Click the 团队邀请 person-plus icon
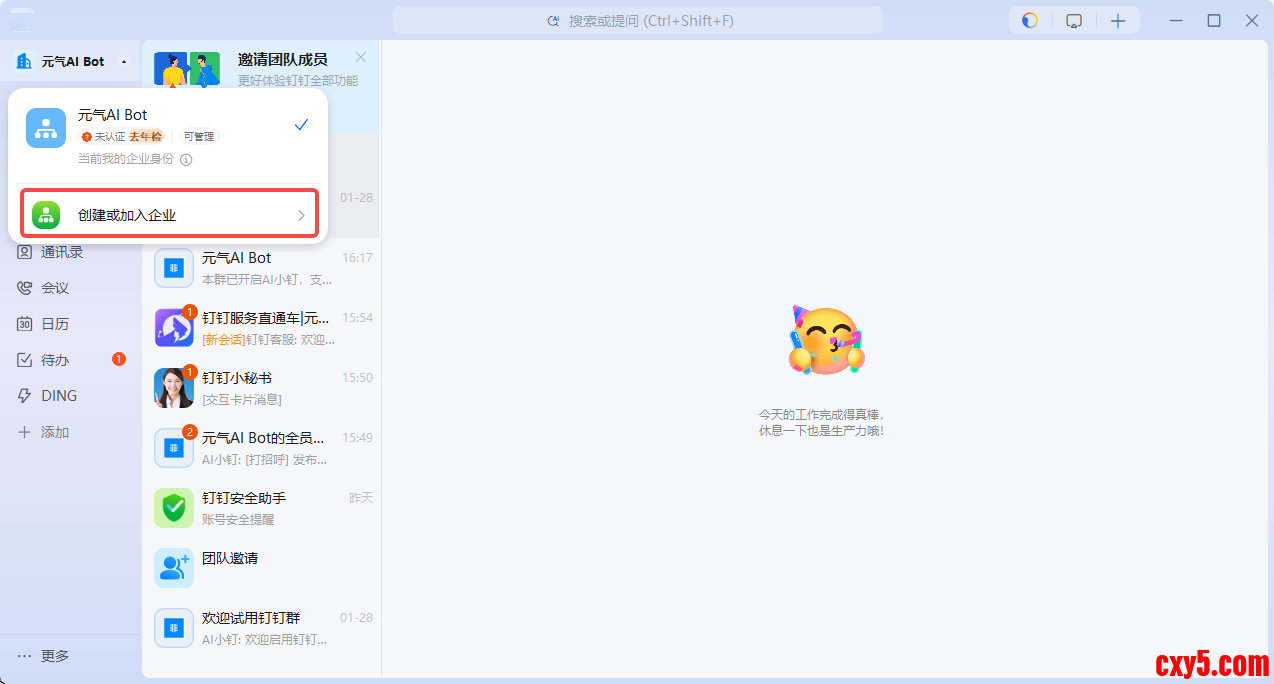This screenshot has width=1274, height=684. pyautogui.click(x=174, y=568)
